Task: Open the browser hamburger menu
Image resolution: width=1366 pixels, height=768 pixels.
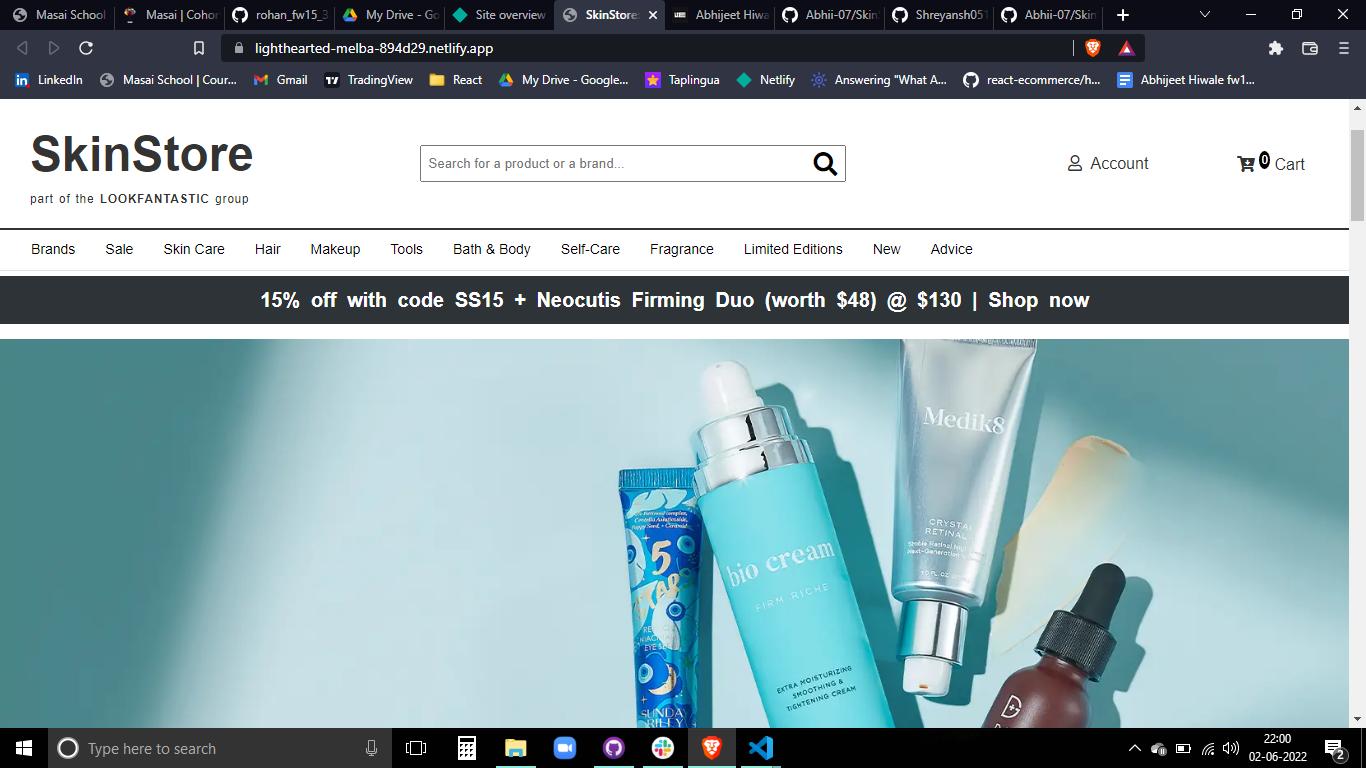Action: coord(1343,48)
